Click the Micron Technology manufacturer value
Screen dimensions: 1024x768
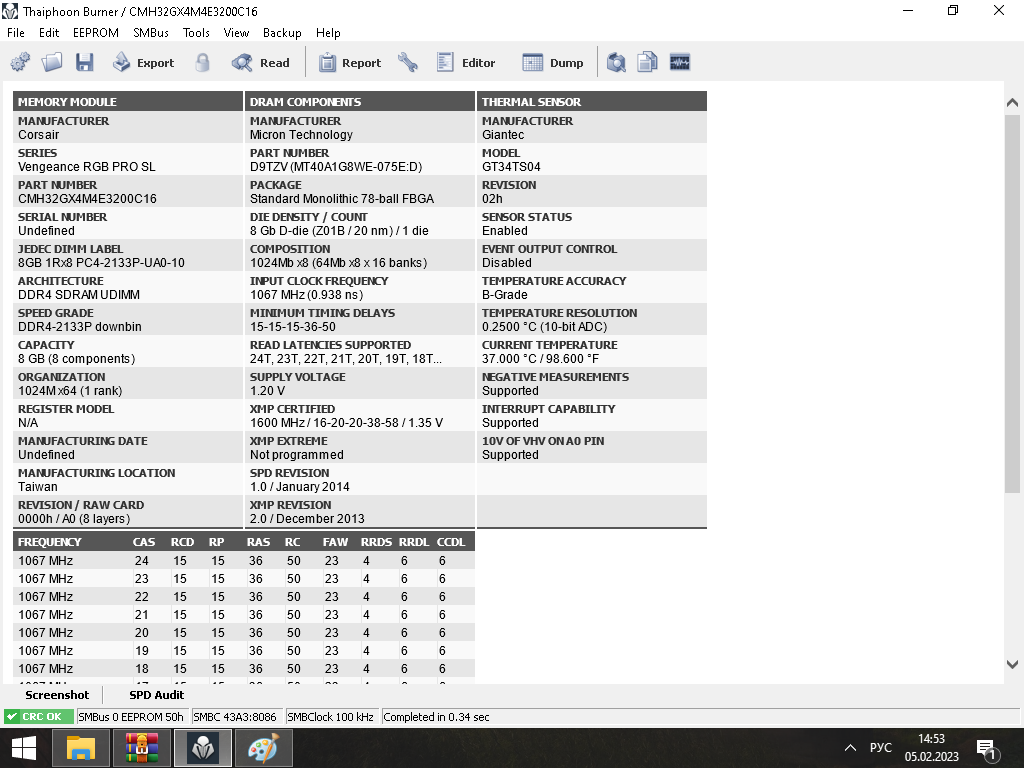(301, 135)
